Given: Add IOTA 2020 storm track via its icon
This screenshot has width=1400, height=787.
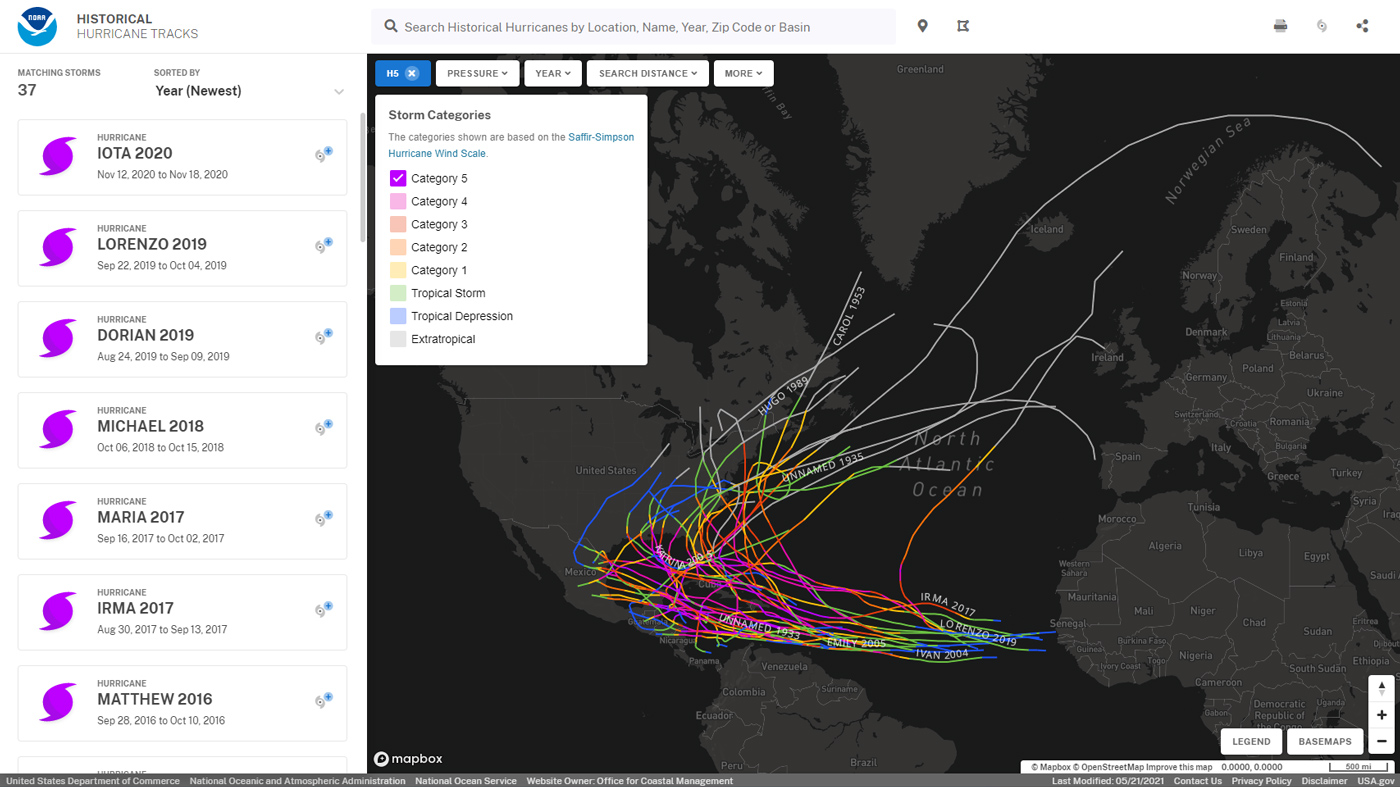Looking at the screenshot, I should point(323,154).
